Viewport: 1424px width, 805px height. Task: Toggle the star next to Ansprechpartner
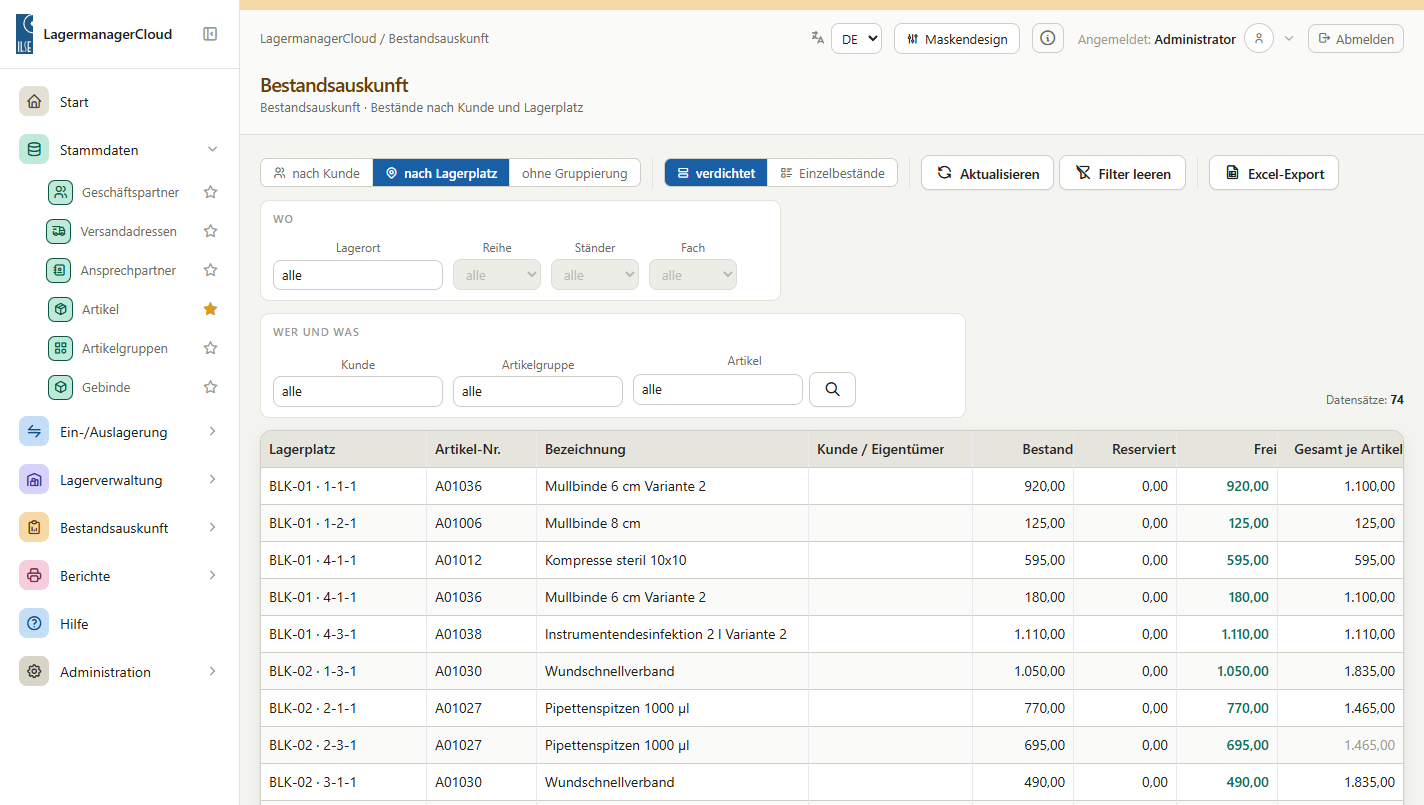[x=210, y=270]
